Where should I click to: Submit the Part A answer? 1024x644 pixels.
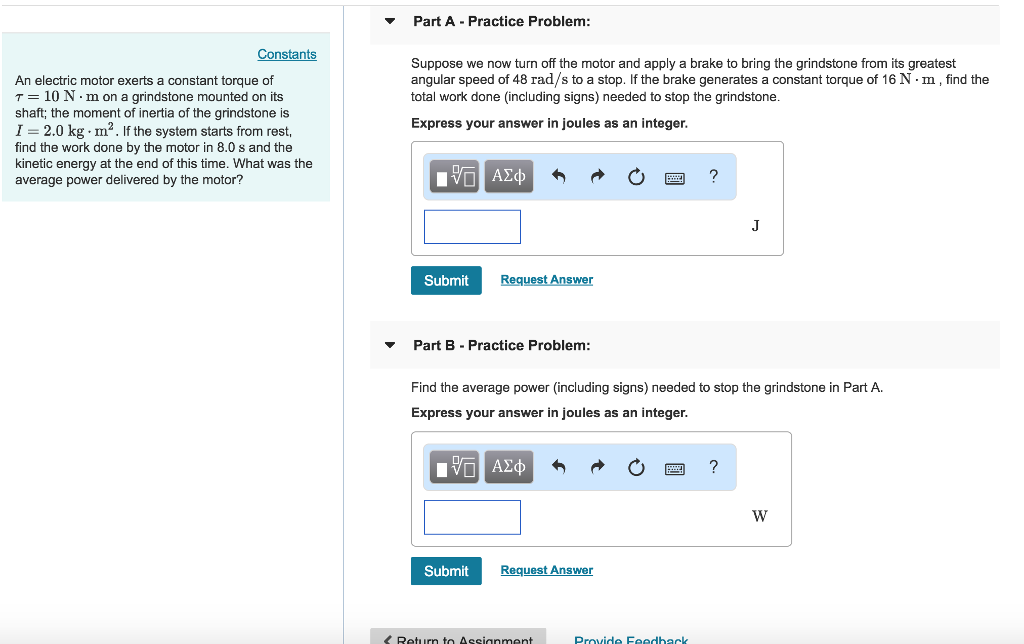[x=446, y=280]
